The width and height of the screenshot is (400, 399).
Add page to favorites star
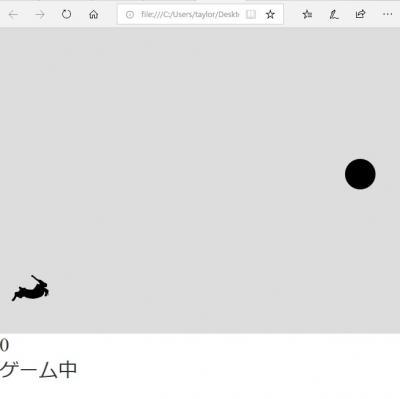(x=270, y=14)
